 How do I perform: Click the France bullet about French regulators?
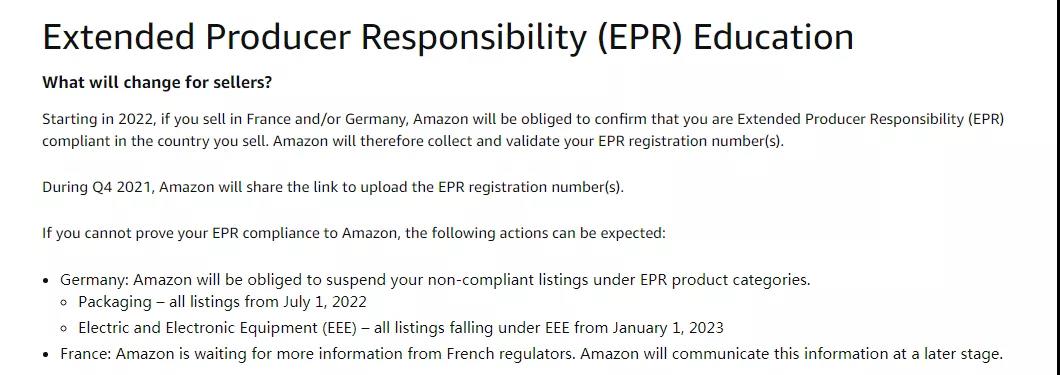[532, 354]
